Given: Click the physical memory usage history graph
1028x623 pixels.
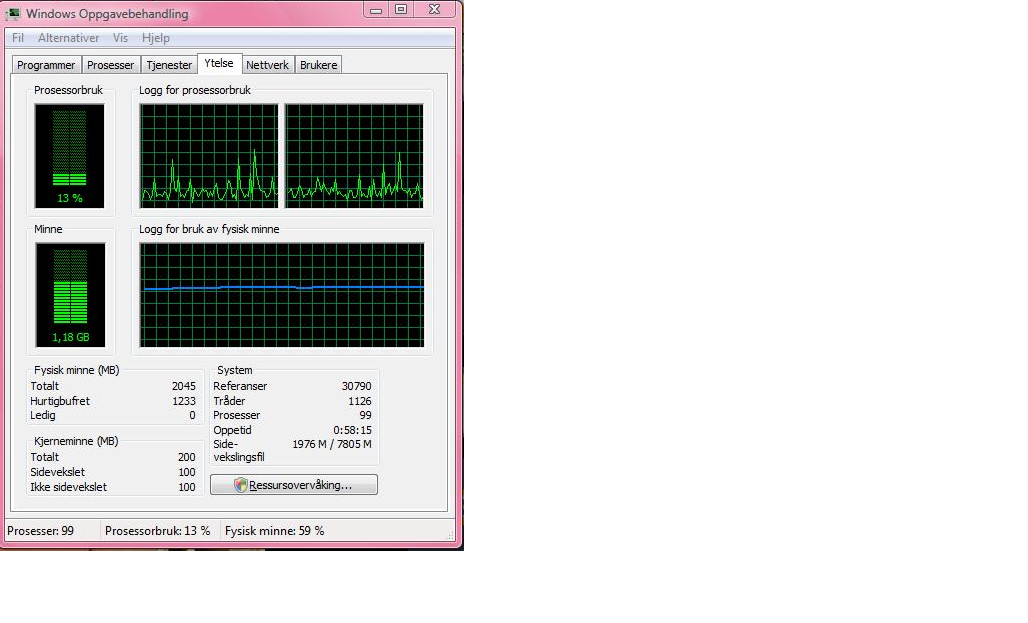Looking at the screenshot, I should click(x=282, y=295).
